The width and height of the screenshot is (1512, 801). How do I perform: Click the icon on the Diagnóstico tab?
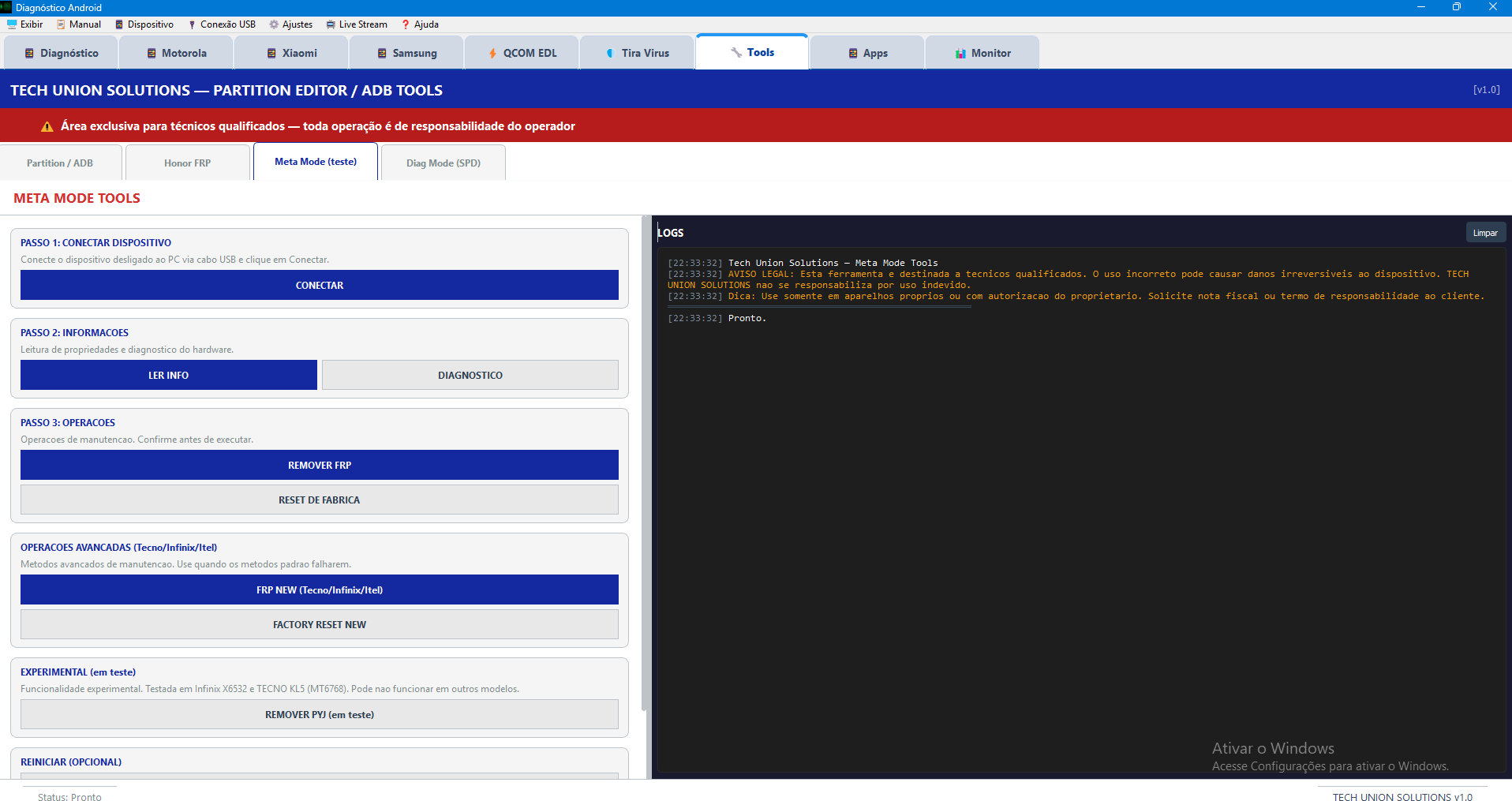coord(29,54)
